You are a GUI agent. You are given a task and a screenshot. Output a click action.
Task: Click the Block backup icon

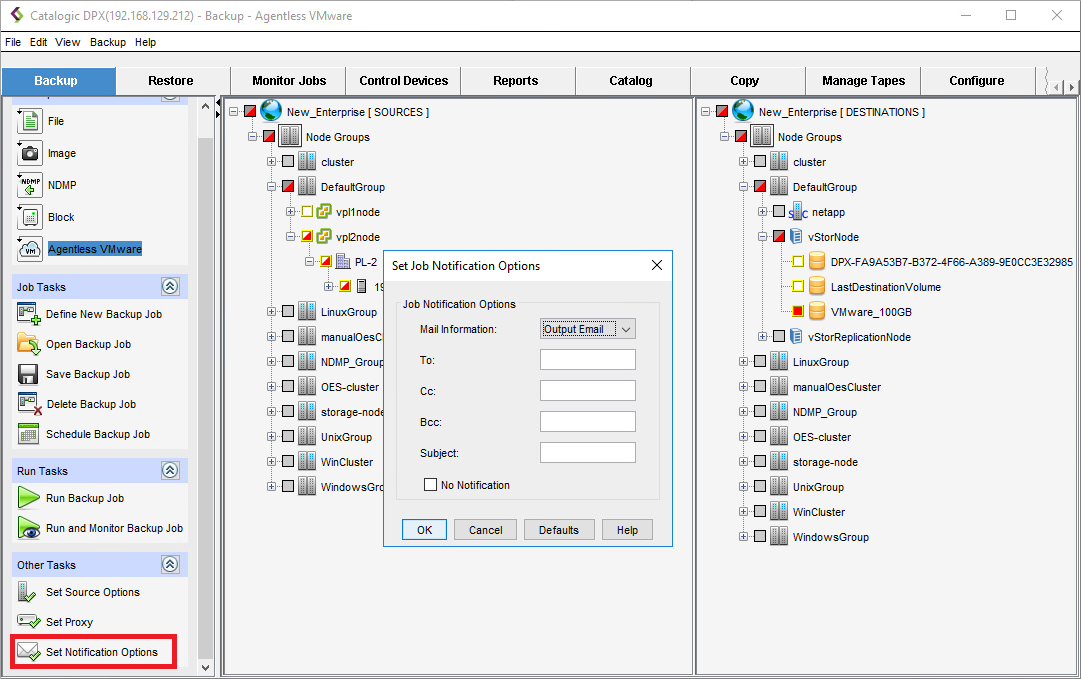pos(30,217)
